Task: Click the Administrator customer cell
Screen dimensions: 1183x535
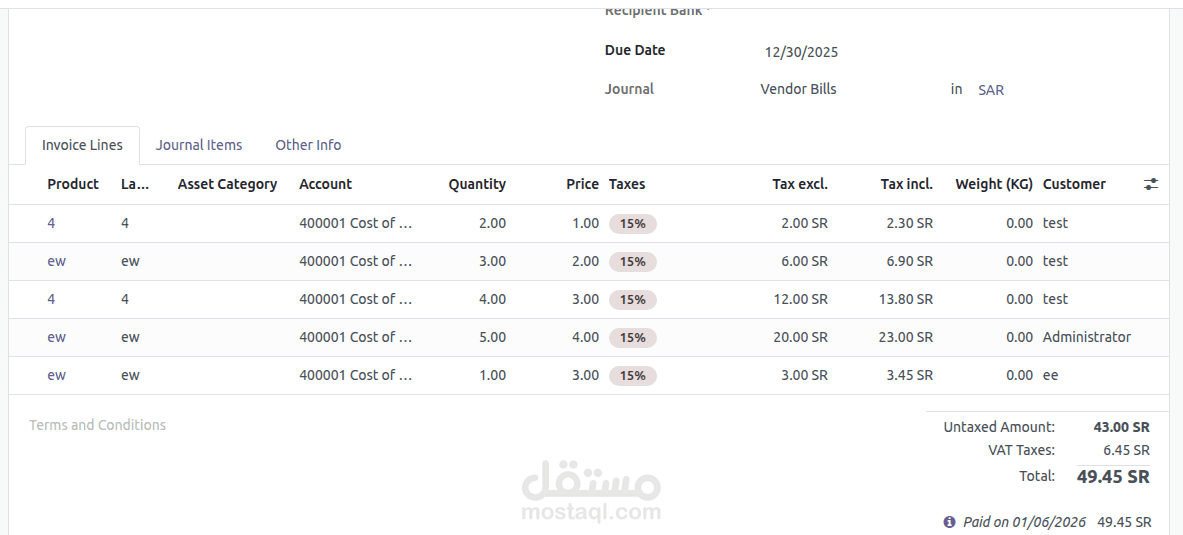Action: click(1086, 337)
